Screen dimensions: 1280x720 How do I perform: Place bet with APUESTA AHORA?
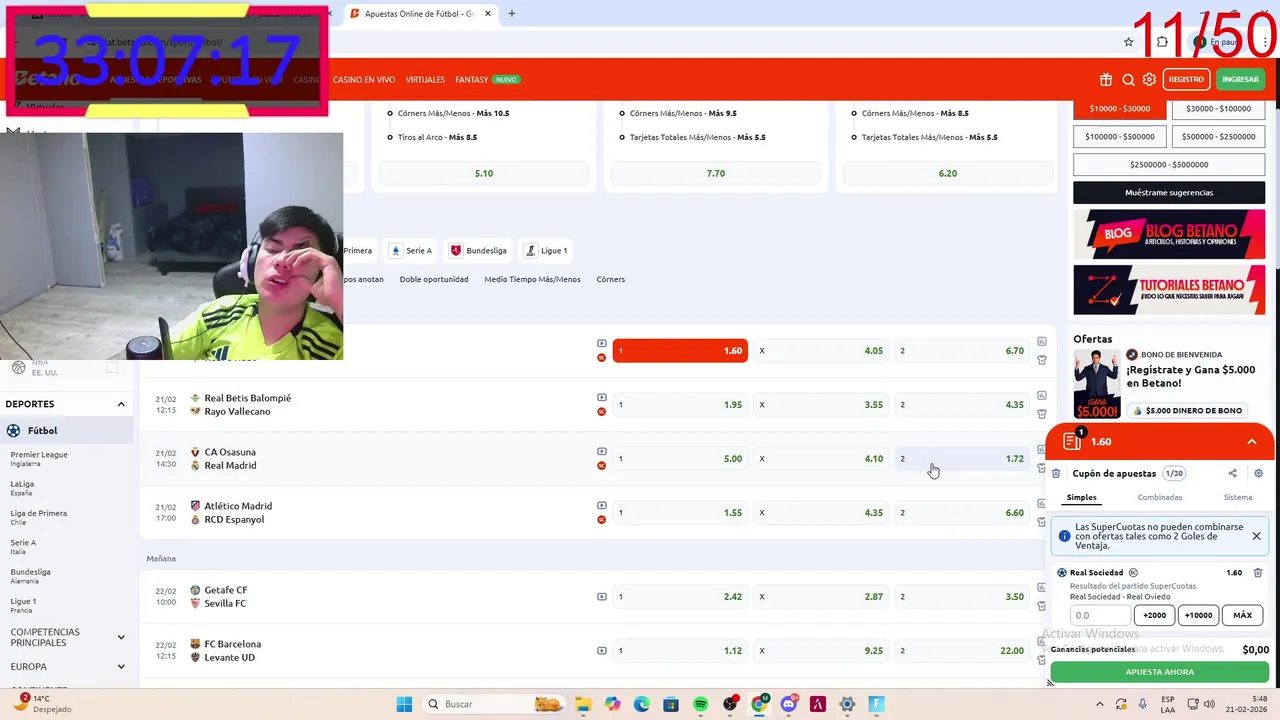pyautogui.click(x=1159, y=672)
